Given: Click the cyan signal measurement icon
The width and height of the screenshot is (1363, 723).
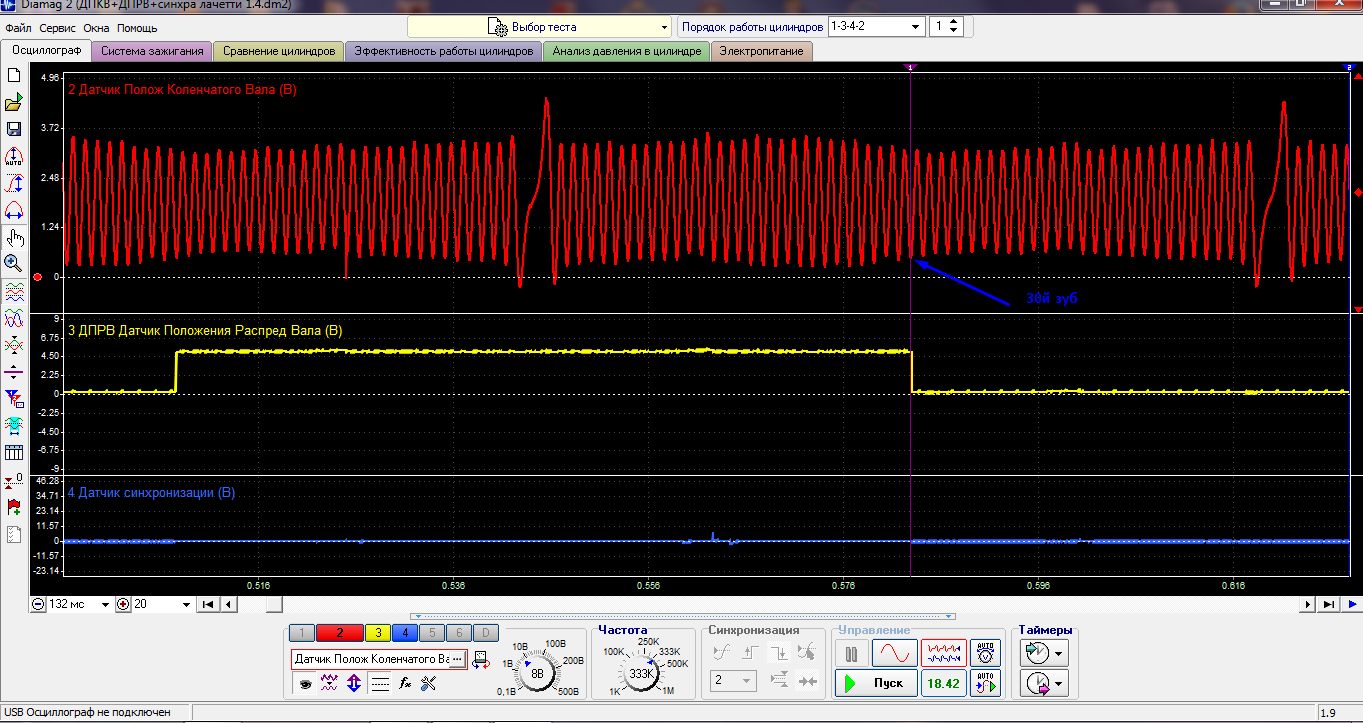Looking at the screenshot, I should click(14, 426).
